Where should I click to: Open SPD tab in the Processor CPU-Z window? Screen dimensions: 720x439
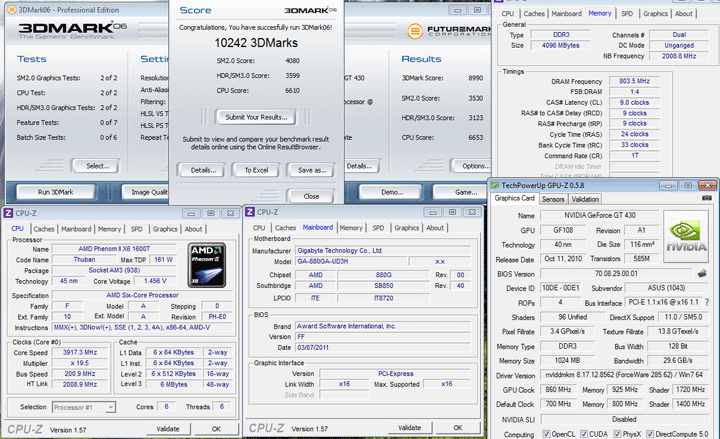click(136, 229)
